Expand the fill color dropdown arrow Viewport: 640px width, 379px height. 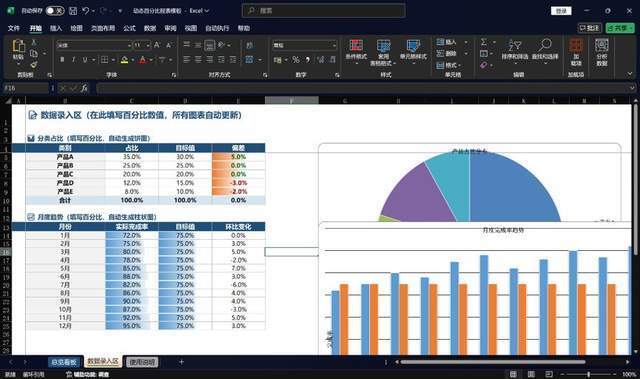tap(133, 60)
